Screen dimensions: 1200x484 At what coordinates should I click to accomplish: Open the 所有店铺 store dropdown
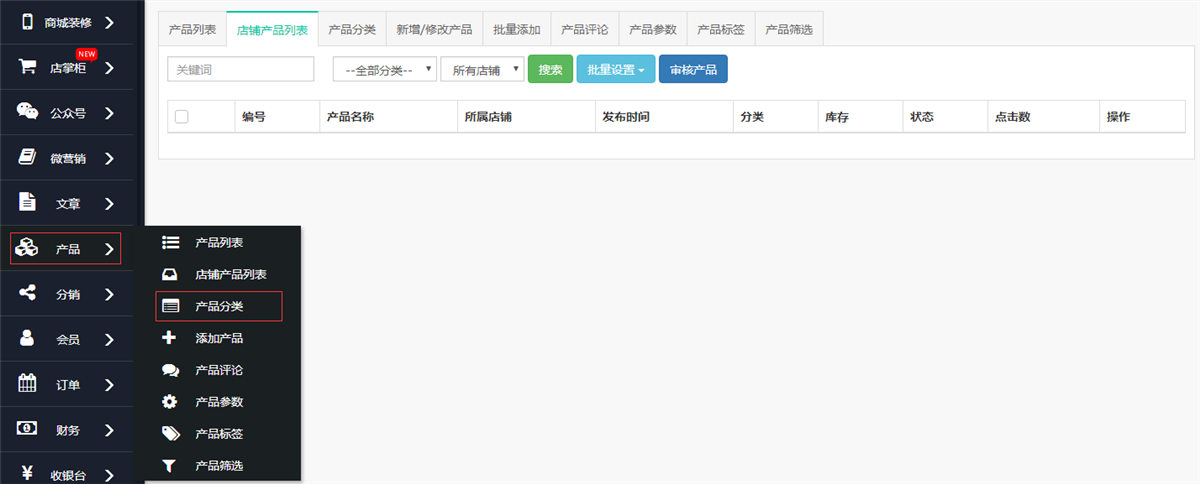[482, 69]
